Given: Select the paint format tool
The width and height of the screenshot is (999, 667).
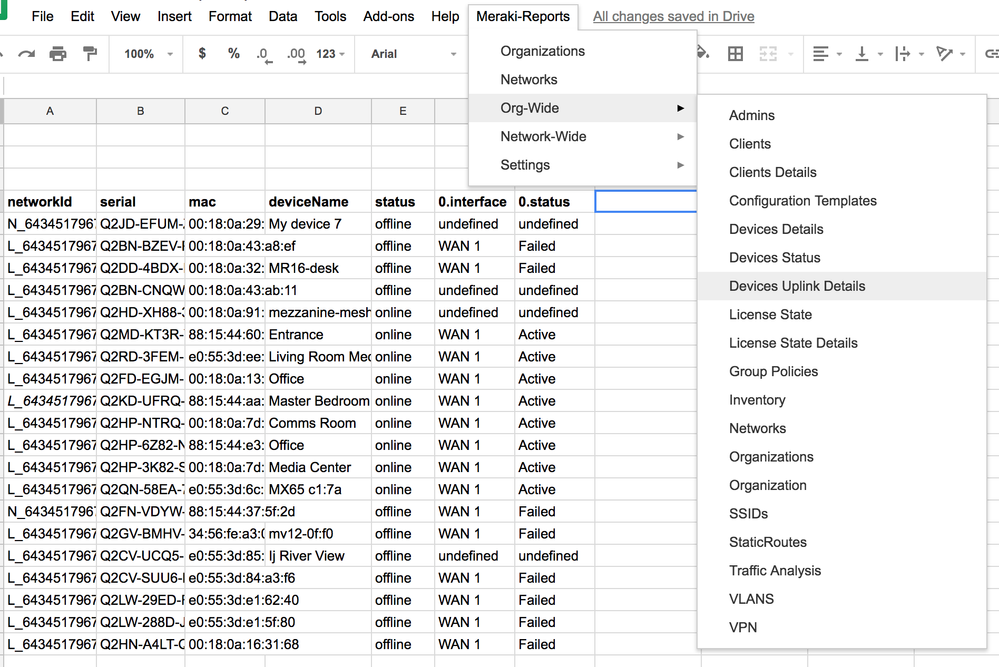Looking at the screenshot, I should (x=90, y=54).
